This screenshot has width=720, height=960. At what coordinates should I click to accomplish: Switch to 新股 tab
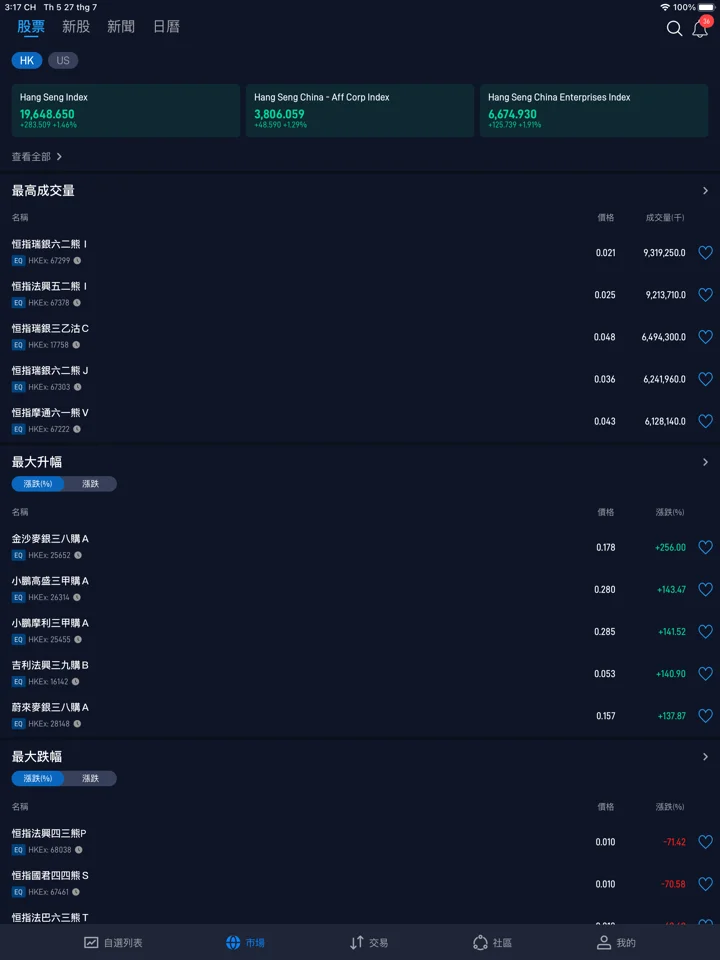coord(76,26)
